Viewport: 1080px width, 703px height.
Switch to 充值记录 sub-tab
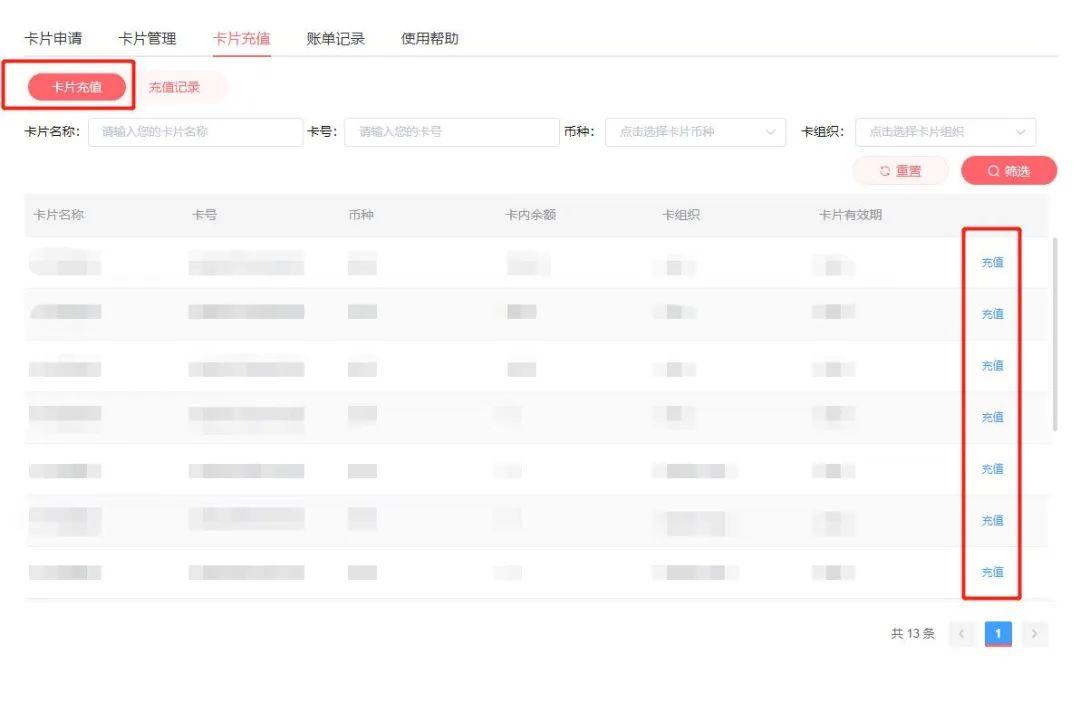pyautogui.click(x=174, y=87)
